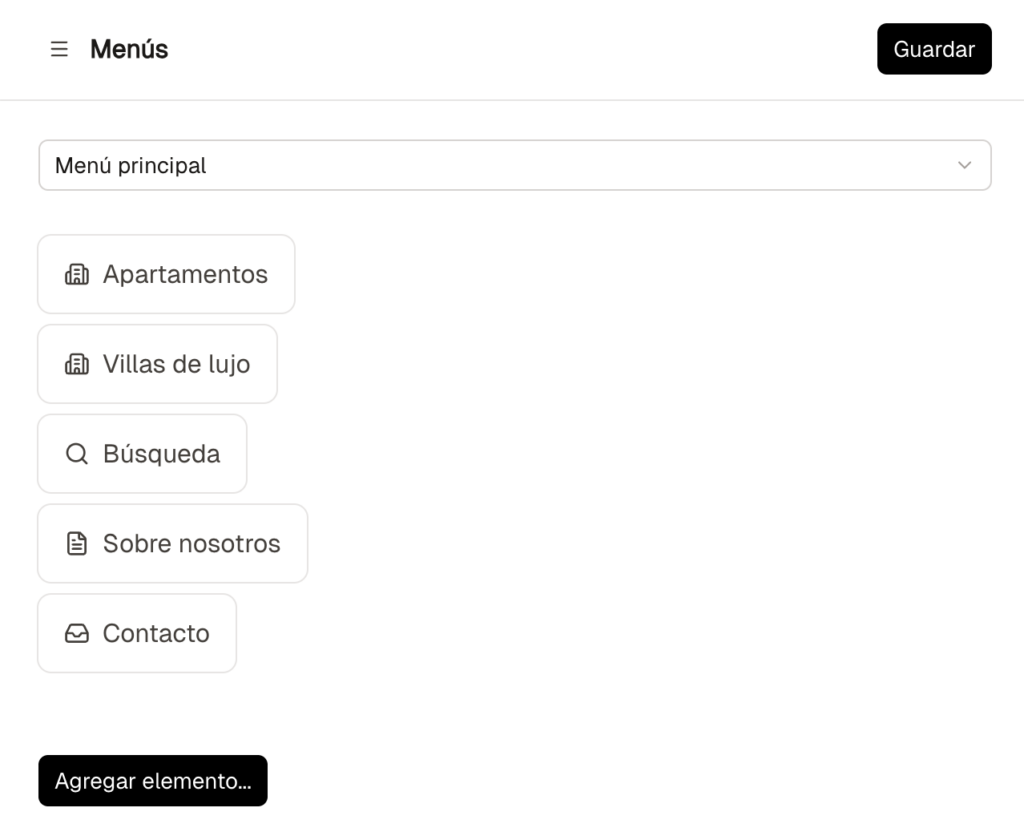Click the building icon beside Apartamentos

point(77,275)
